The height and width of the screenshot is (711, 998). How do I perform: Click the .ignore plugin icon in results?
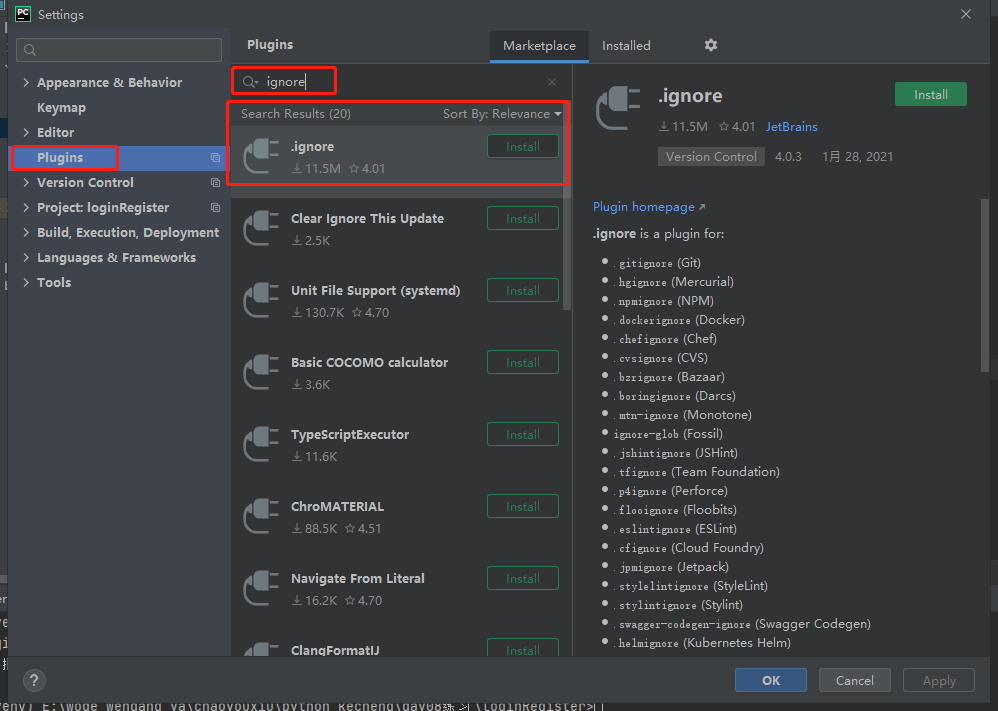tap(262, 156)
